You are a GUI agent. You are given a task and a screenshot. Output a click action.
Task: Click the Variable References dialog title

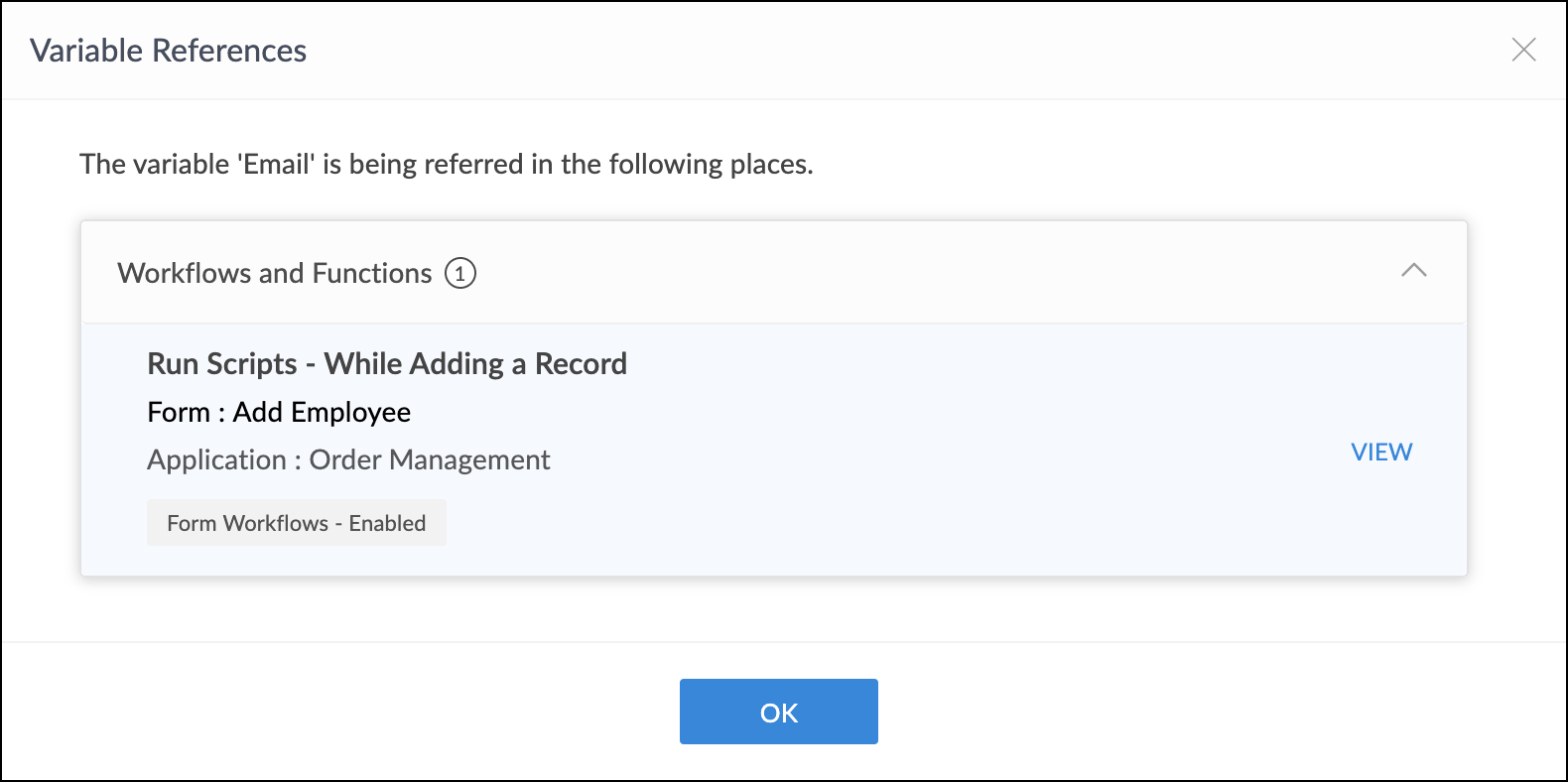click(168, 51)
